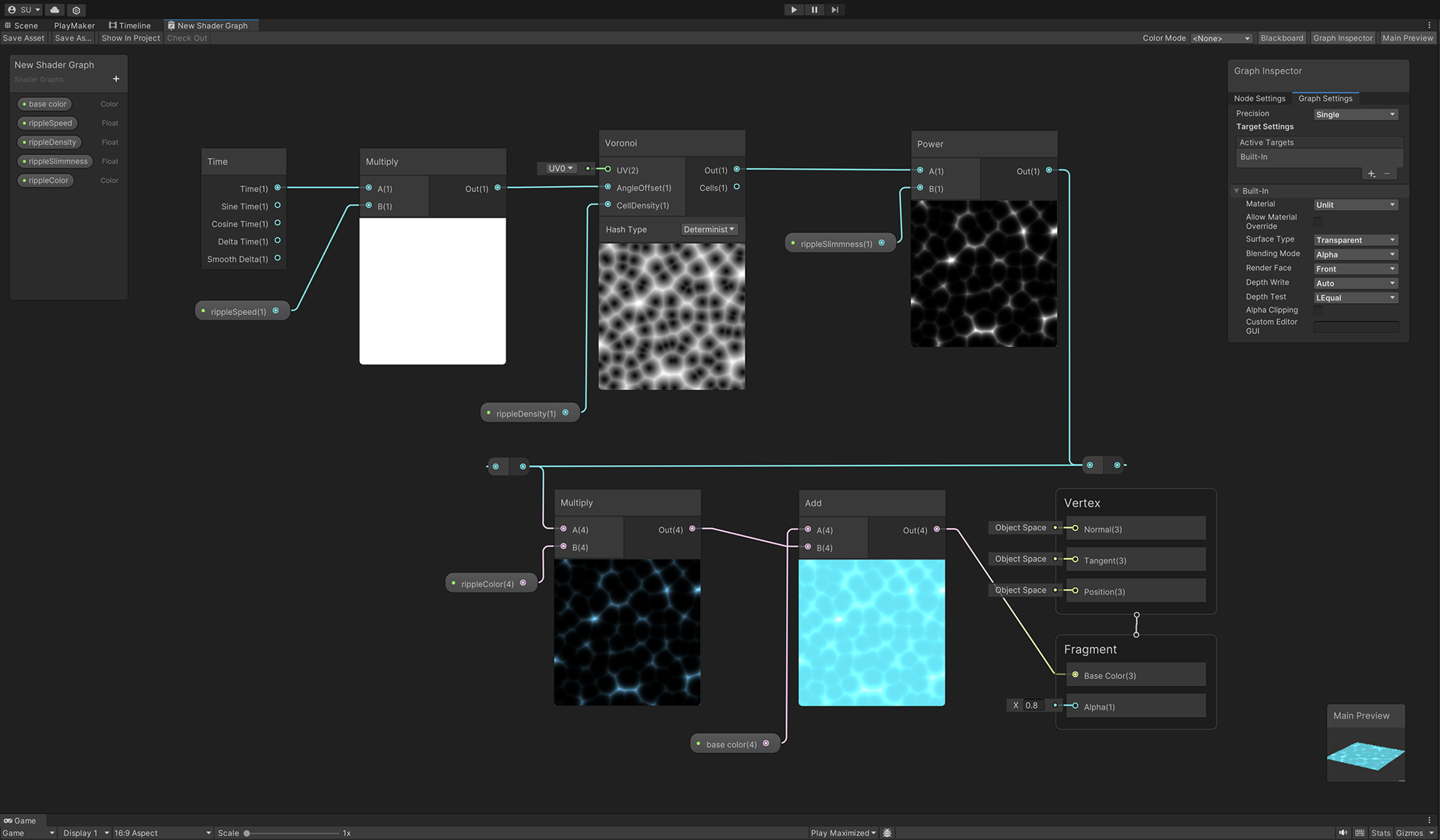
Task: Click the Play button in the toolbar
Action: (793, 10)
